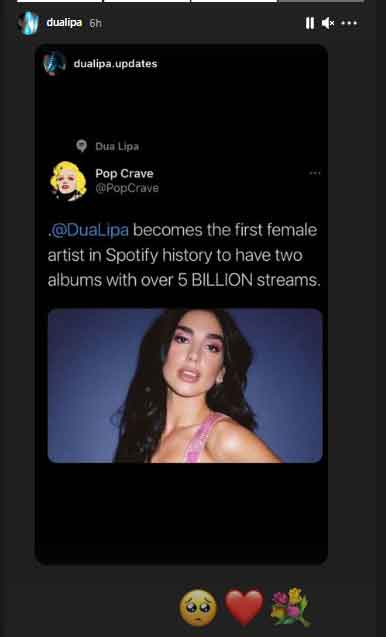
Task: Select the first story progress bar segment
Action: pyautogui.click(x=59, y=1)
